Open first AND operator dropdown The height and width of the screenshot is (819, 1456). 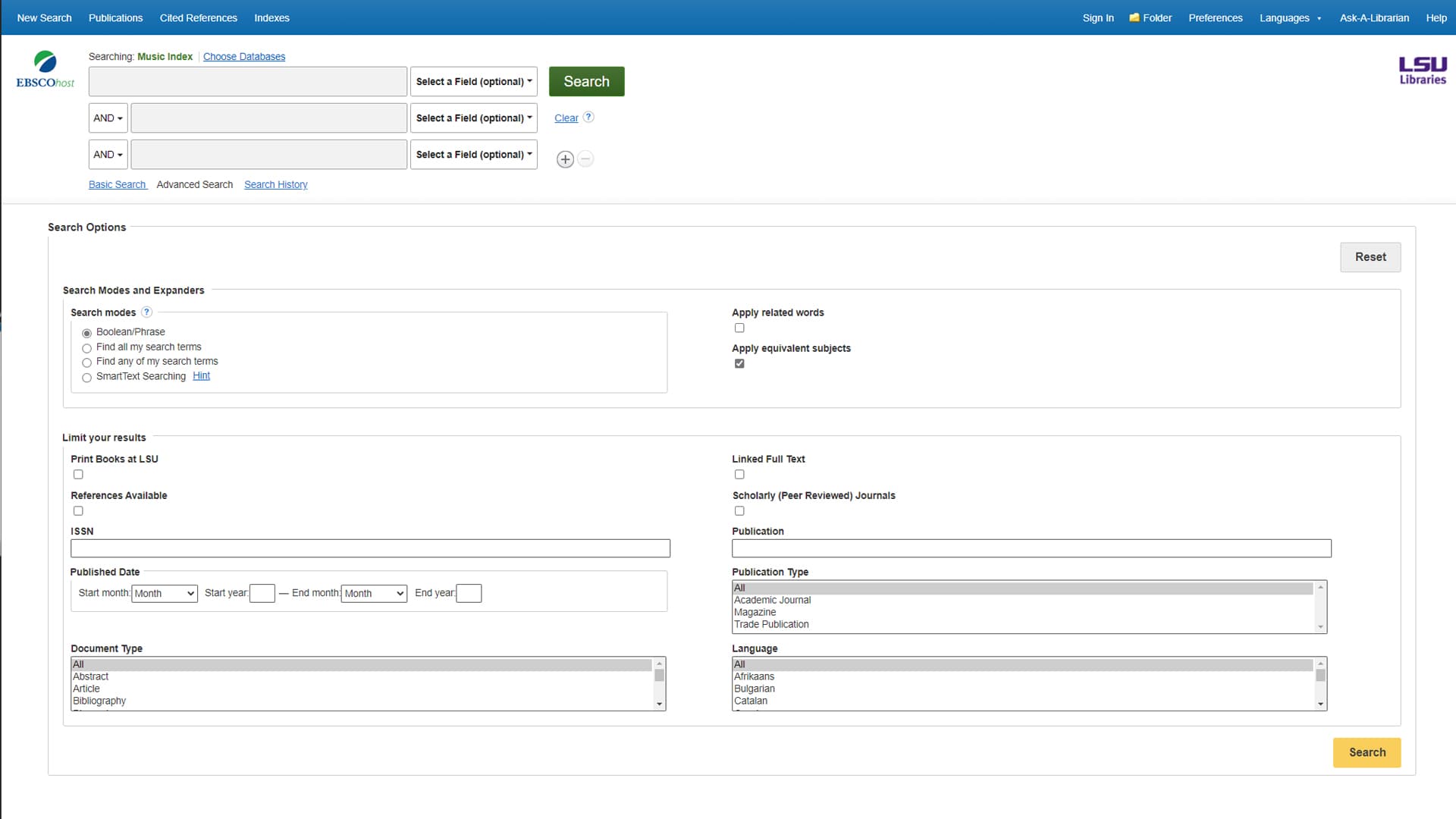[x=108, y=118]
